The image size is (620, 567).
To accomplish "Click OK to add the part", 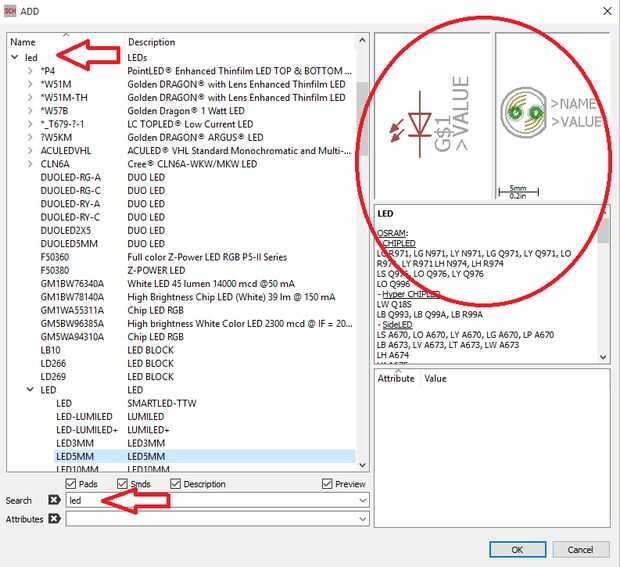I will (x=518, y=550).
